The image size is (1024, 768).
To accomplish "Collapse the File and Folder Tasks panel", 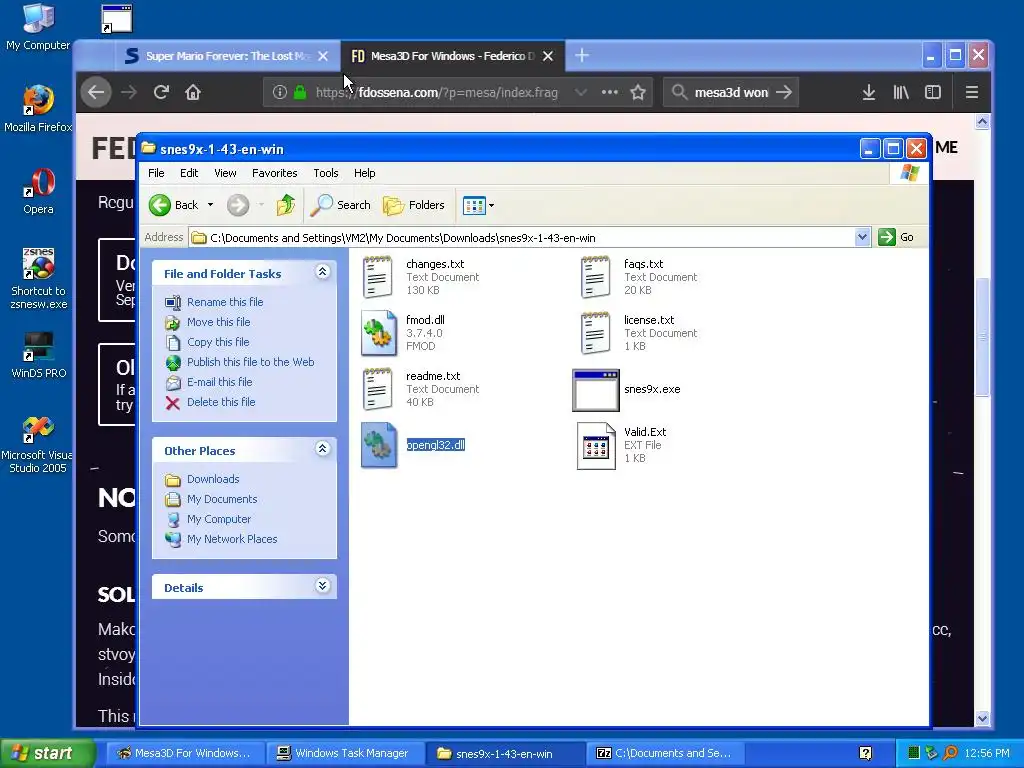I will pyautogui.click(x=323, y=272).
